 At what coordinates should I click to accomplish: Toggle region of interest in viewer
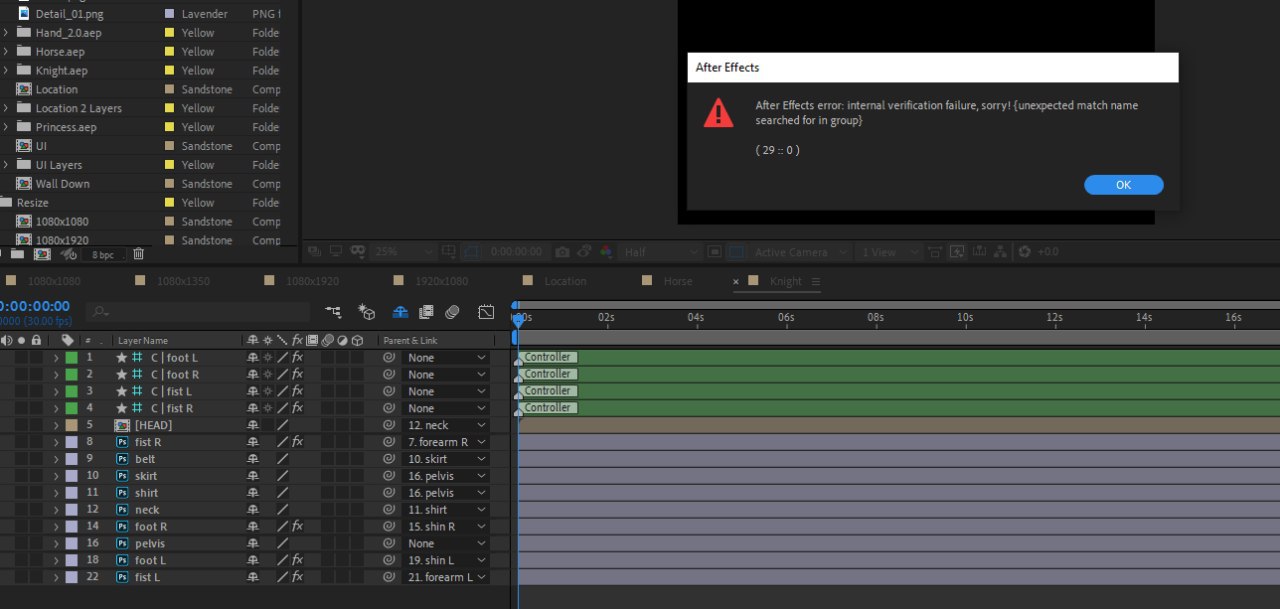714,252
